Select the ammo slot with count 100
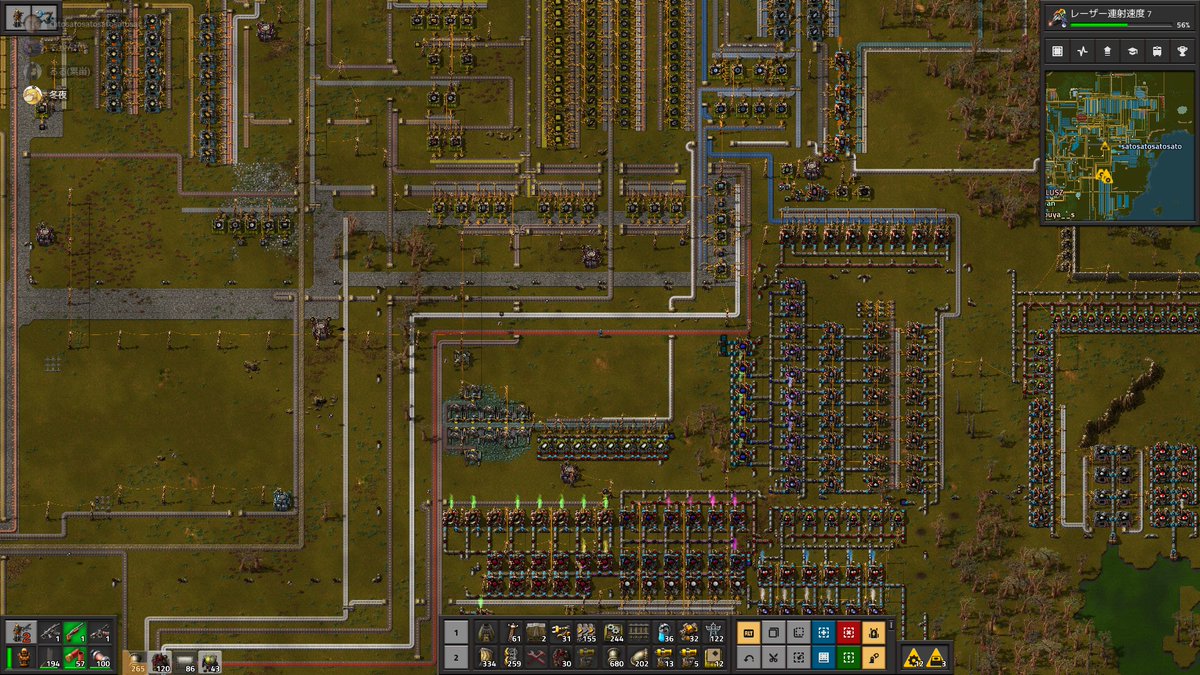This screenshot has width=1200, height=675. click(100, 657)
